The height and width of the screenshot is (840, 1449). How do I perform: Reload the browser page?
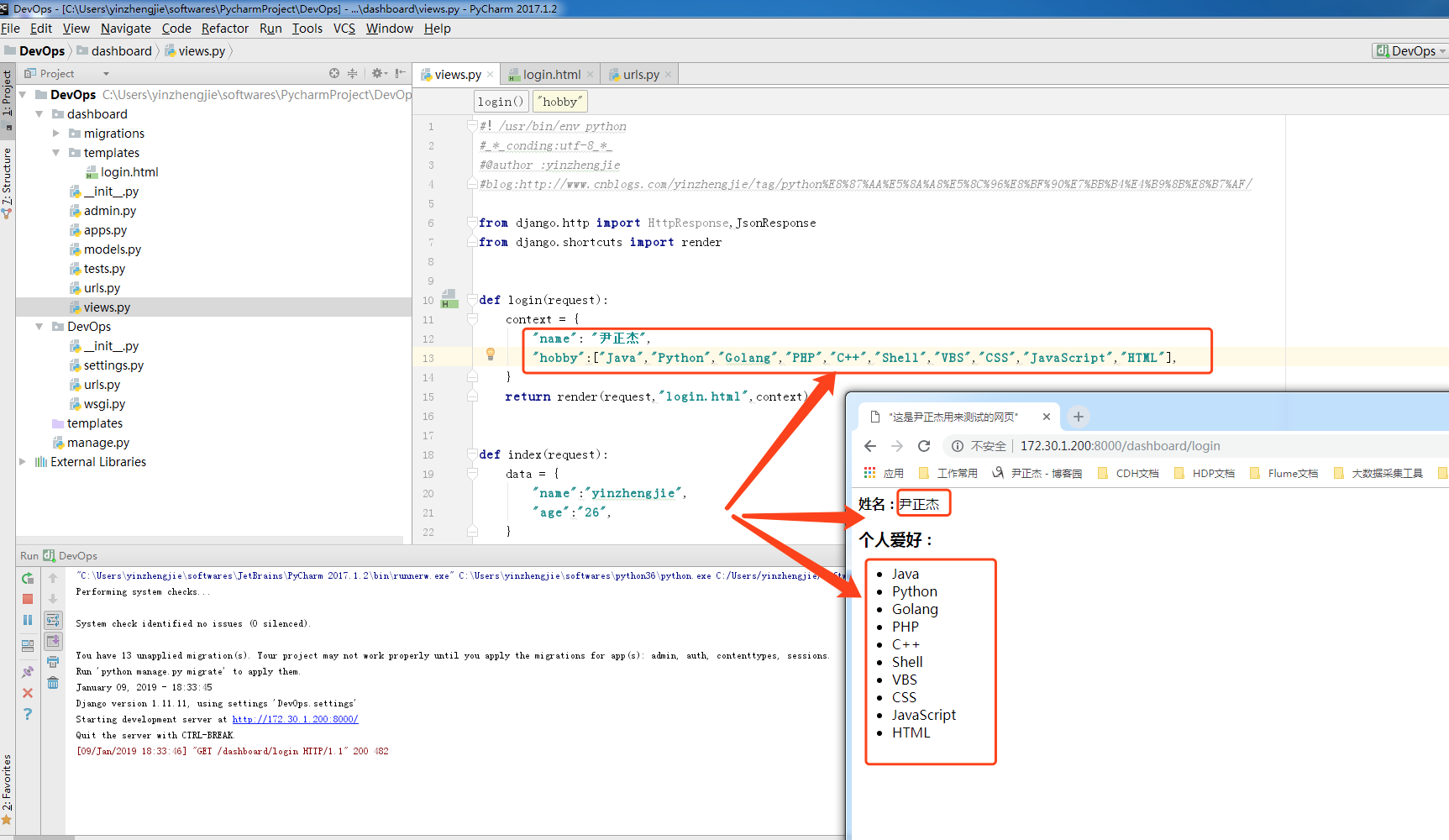pos(924,446)
